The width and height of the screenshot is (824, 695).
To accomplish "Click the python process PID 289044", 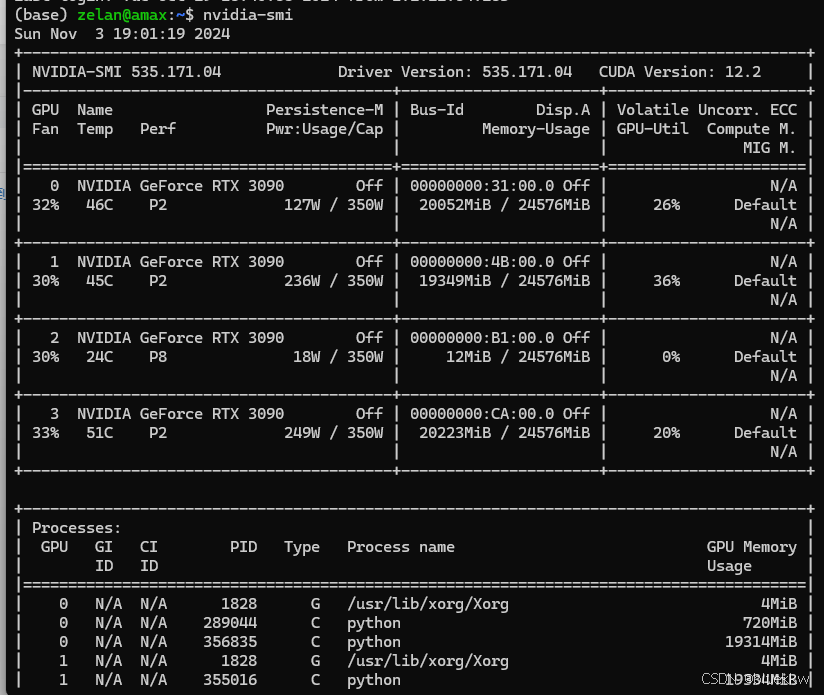I will (230, 623).
